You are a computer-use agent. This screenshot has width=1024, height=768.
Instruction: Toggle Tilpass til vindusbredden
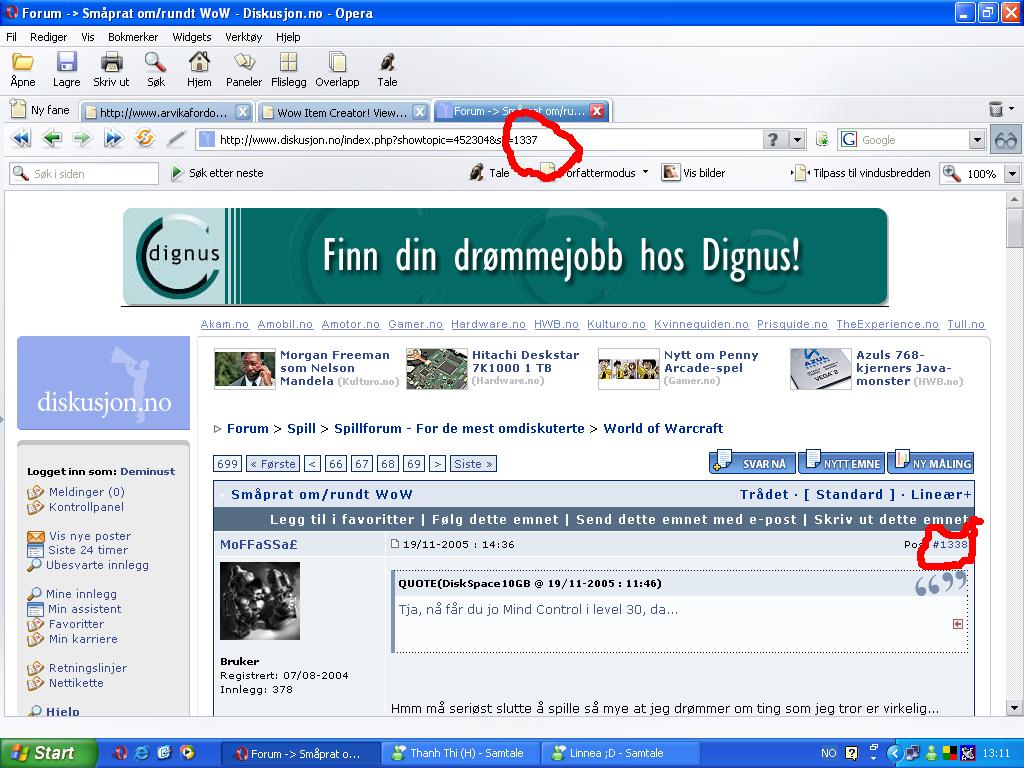[861, 173]
